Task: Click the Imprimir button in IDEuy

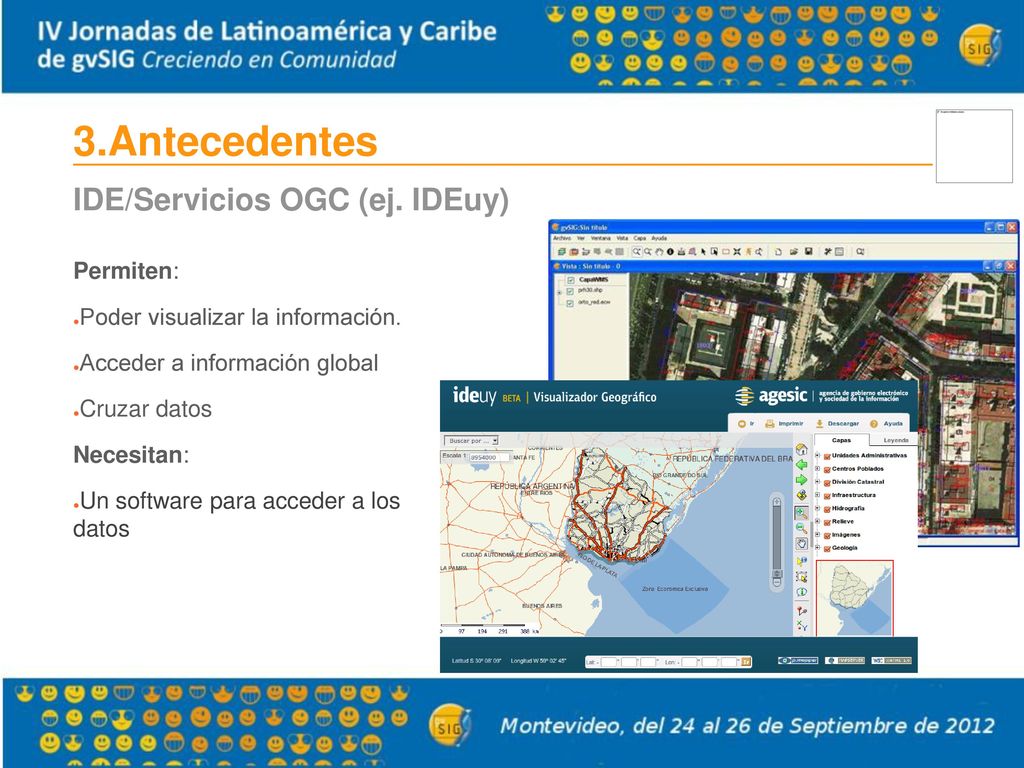Action: 784,424
